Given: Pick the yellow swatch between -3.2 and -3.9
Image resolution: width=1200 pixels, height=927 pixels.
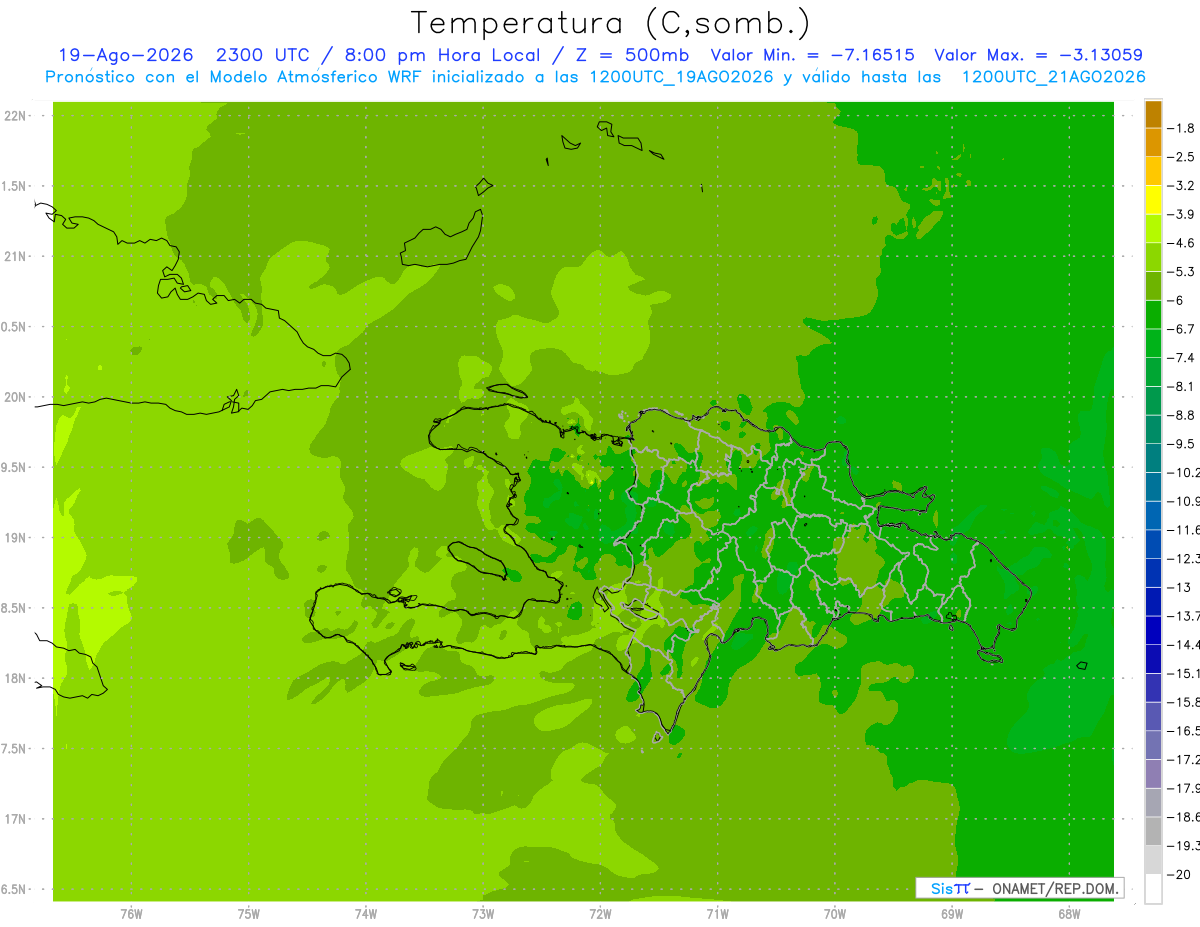Looking at the screenshot, I should click(1153, 200).
